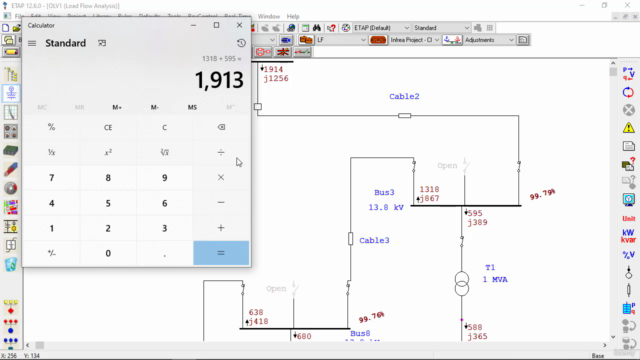This screenshot has width=640, height=360.
Task: Click the red one-line diagram icon
Action: click(263, 52)
